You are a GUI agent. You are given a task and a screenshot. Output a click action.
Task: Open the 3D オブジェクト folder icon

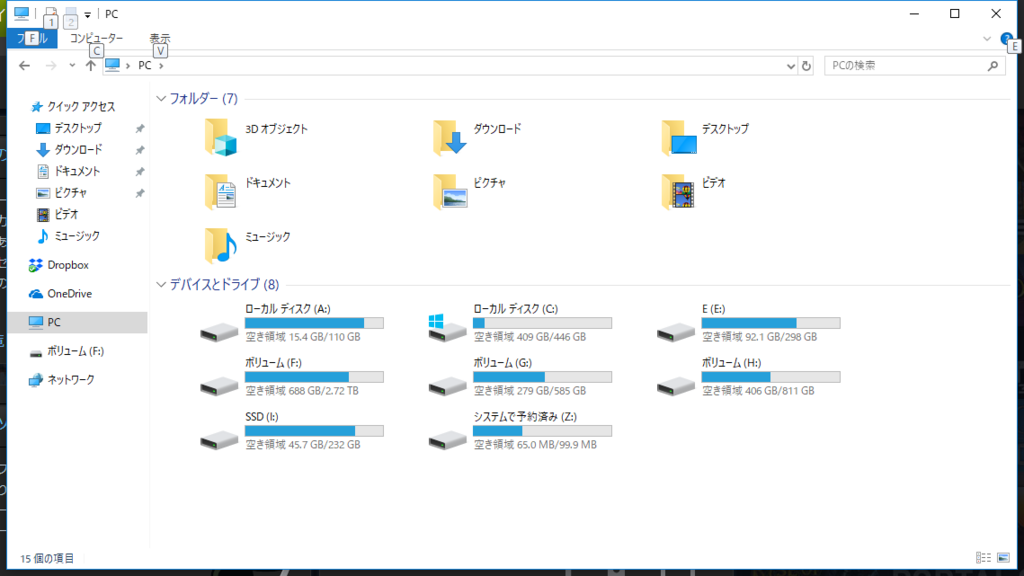220,137
